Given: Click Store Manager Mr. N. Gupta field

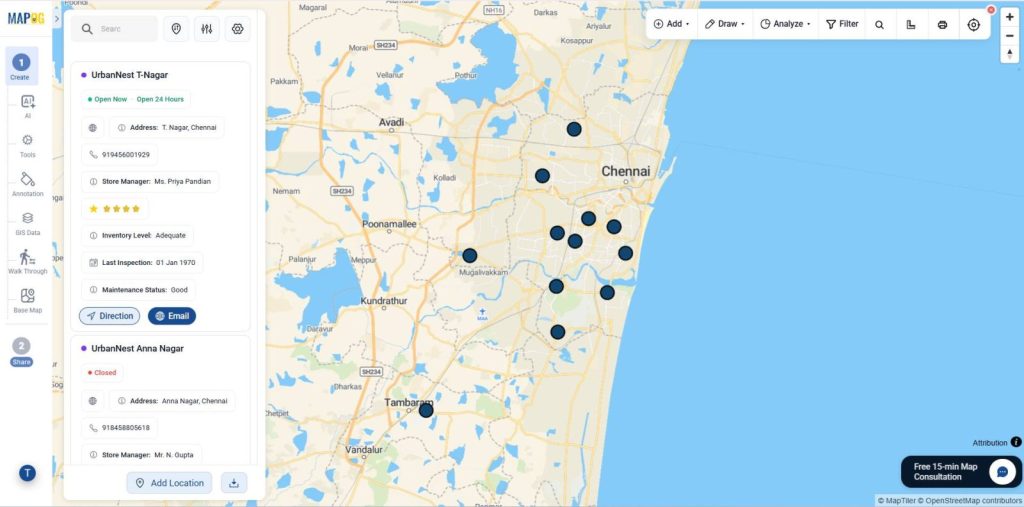Looking at the screenshot, I should [142, 455].
